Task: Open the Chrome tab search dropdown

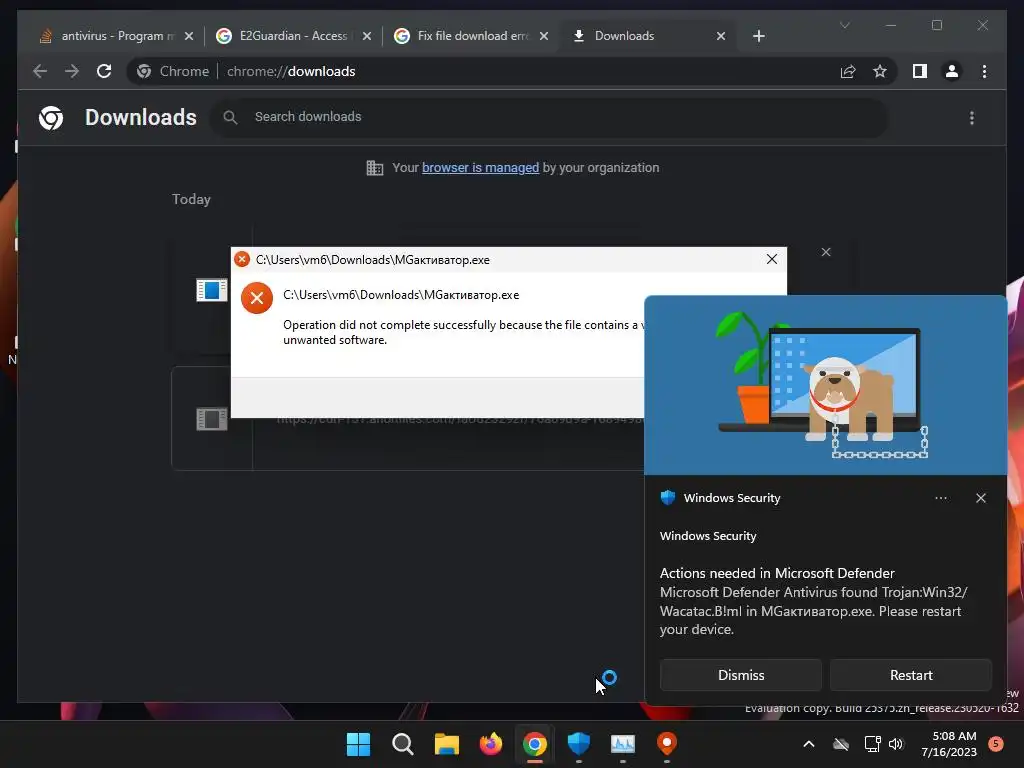Action: point(844,25)
